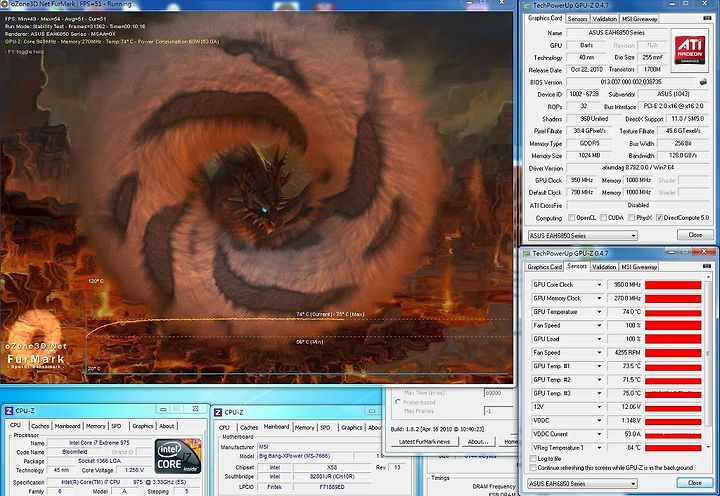Click the BIOS save chip icon beside BIOS Version
720x496 pixels.
(703, 82)
